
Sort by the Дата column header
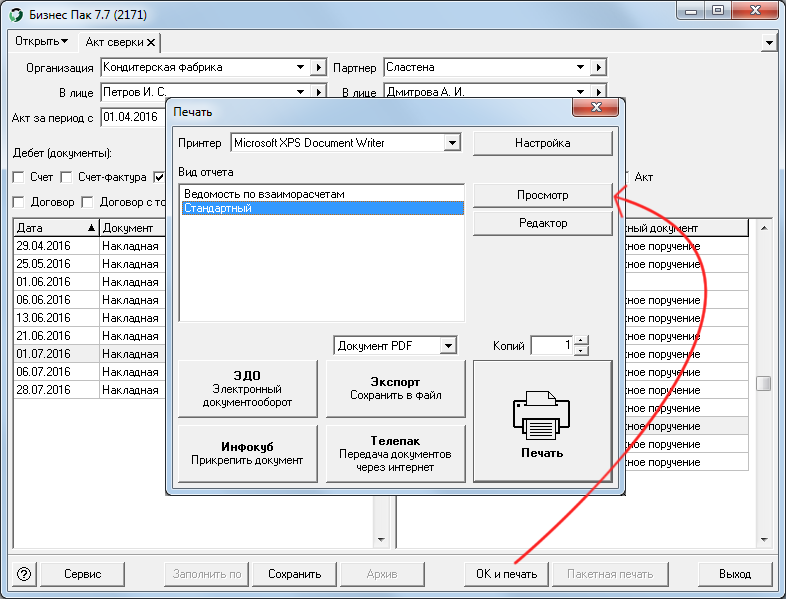click(x=56, y=228)
